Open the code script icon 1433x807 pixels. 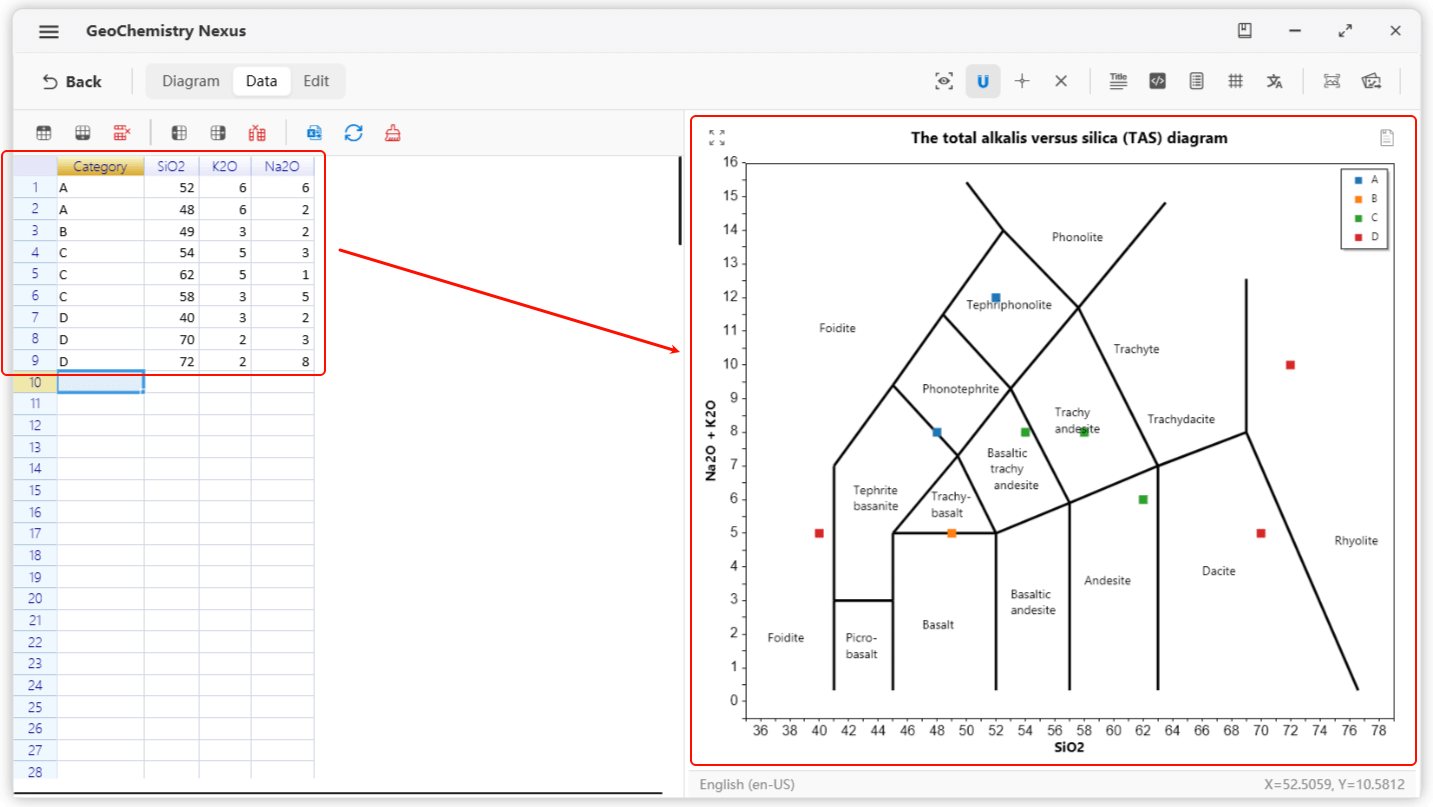(1157, 82)
